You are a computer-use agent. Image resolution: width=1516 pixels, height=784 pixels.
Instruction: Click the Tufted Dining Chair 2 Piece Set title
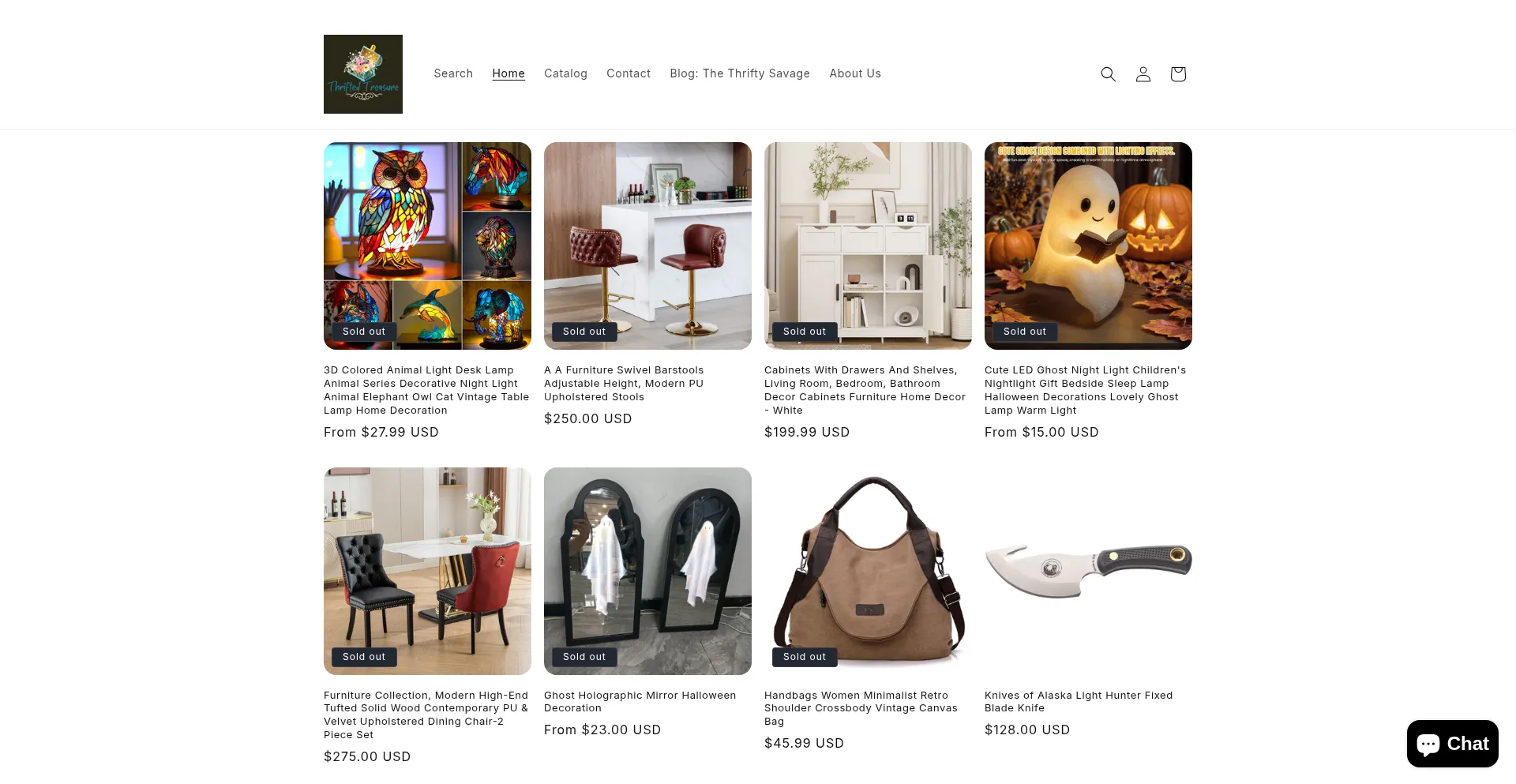point(426,715)
